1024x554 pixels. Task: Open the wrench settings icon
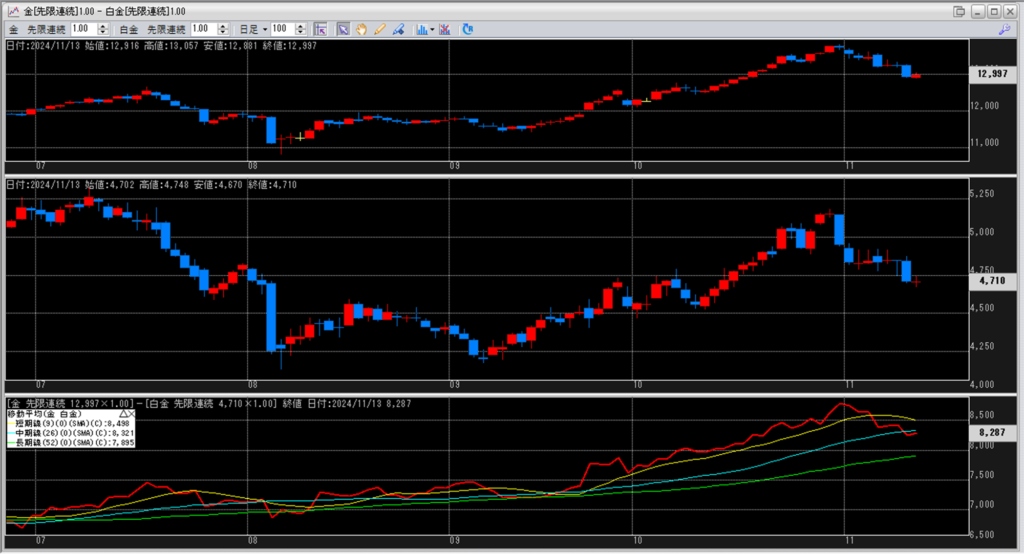click(x=1004, y=29)
